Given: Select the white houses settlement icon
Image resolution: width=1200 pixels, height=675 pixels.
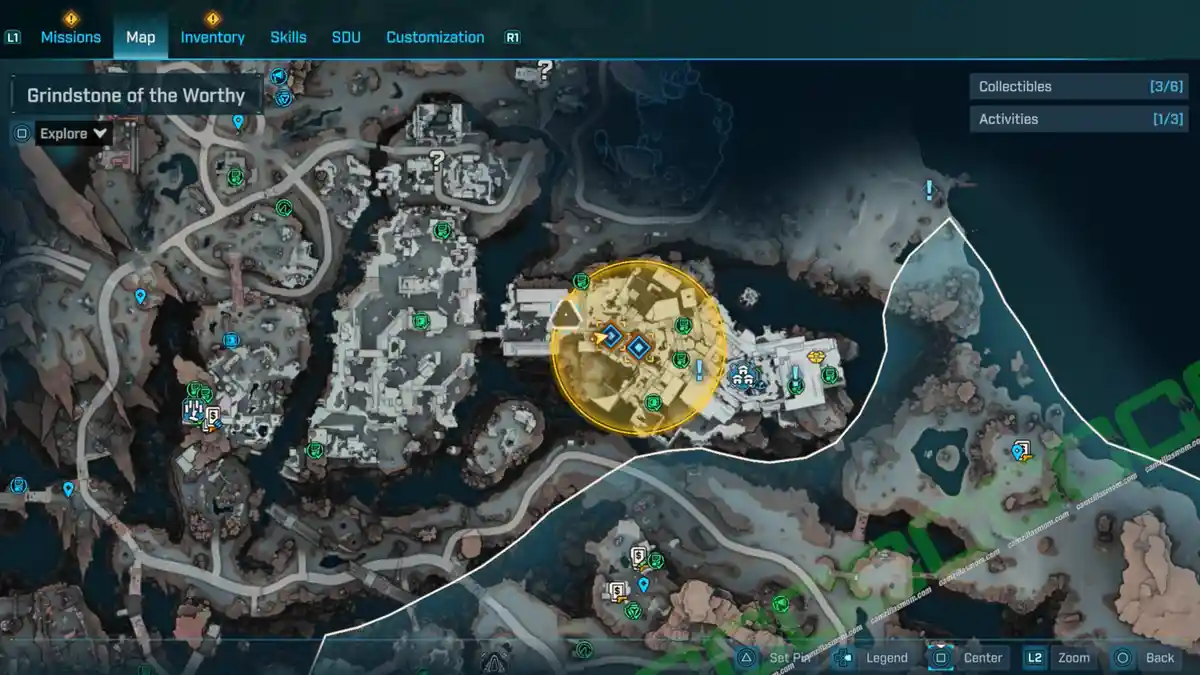Looking at the screenshot, I should coord(742,375).
